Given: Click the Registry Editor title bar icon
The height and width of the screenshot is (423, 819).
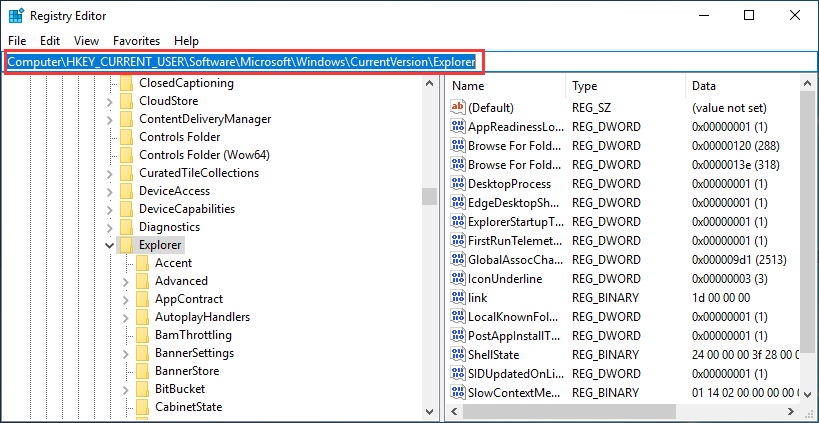Looking at the screenshot, I should point(16,16).
